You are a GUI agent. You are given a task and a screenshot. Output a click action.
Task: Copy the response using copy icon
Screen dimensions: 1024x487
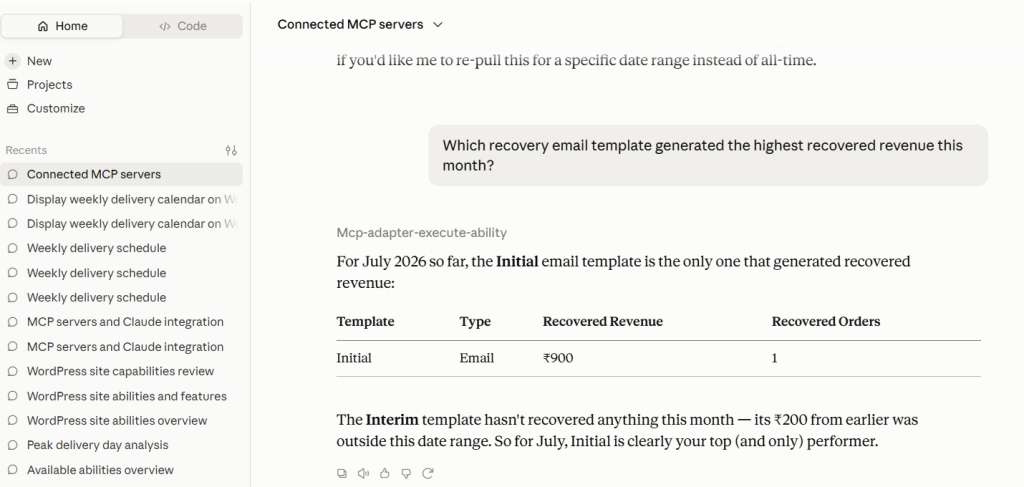pos(342,473)
